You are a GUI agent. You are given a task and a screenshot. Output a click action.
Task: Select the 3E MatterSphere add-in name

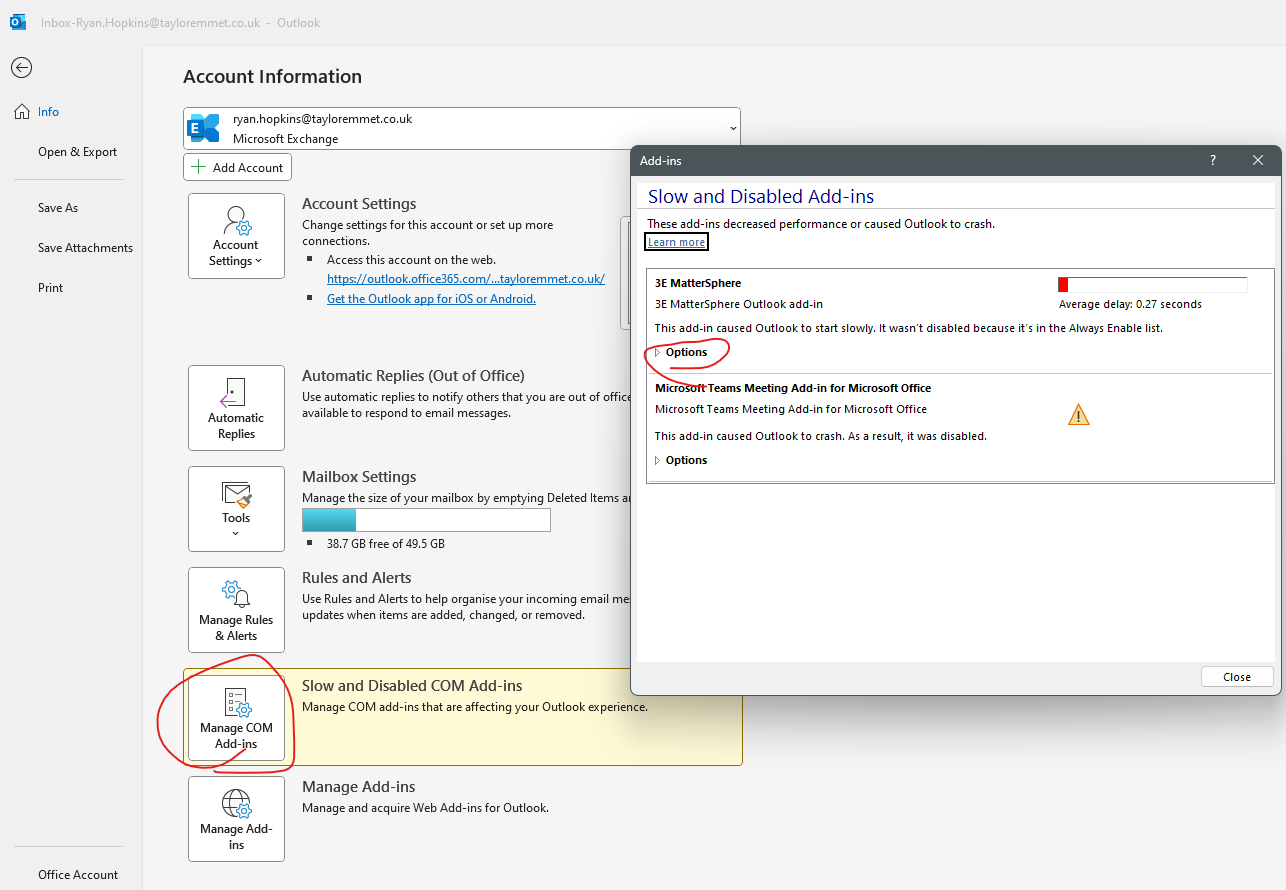tap(698, 283)
